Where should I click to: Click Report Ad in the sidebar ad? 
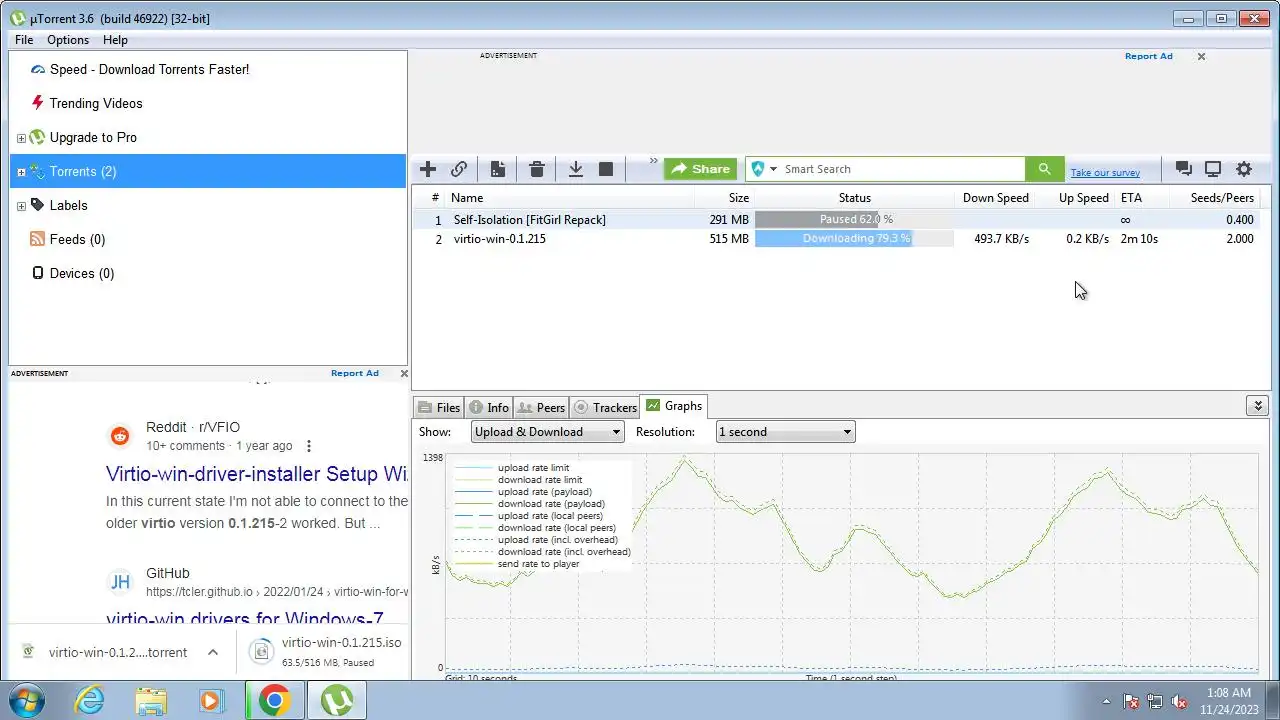pyautogui.click(x=355, y=373)
